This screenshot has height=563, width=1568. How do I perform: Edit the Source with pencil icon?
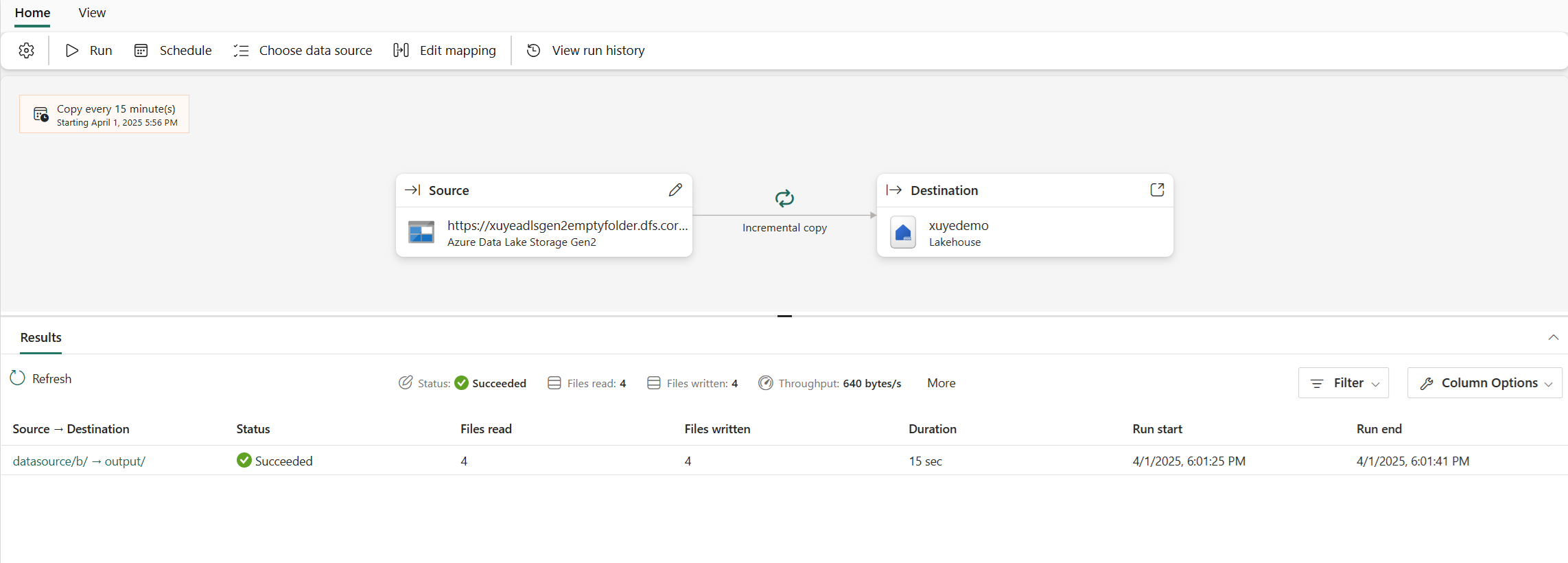click(x=675, y=190)
